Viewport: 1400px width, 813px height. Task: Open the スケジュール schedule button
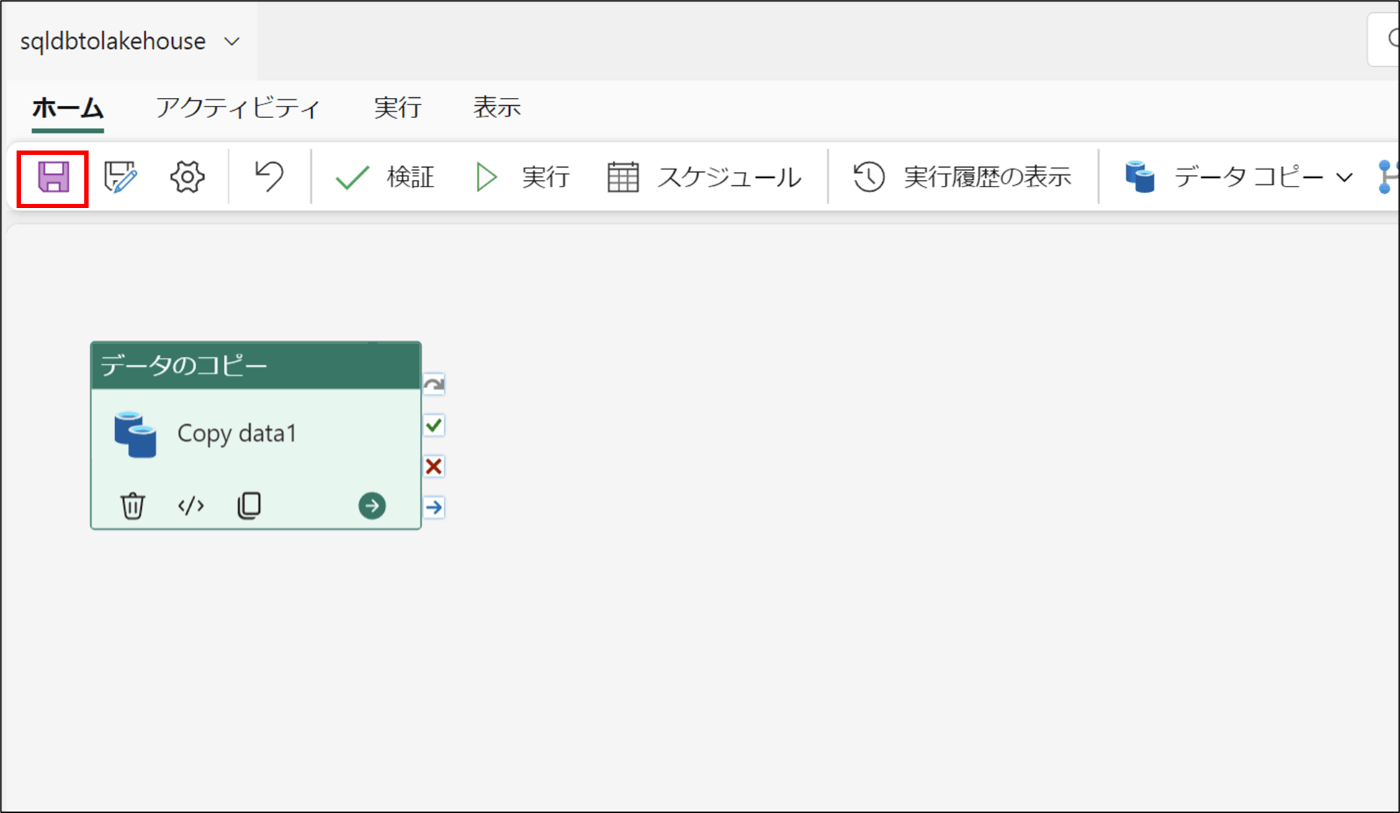click(x=704, y=178)
